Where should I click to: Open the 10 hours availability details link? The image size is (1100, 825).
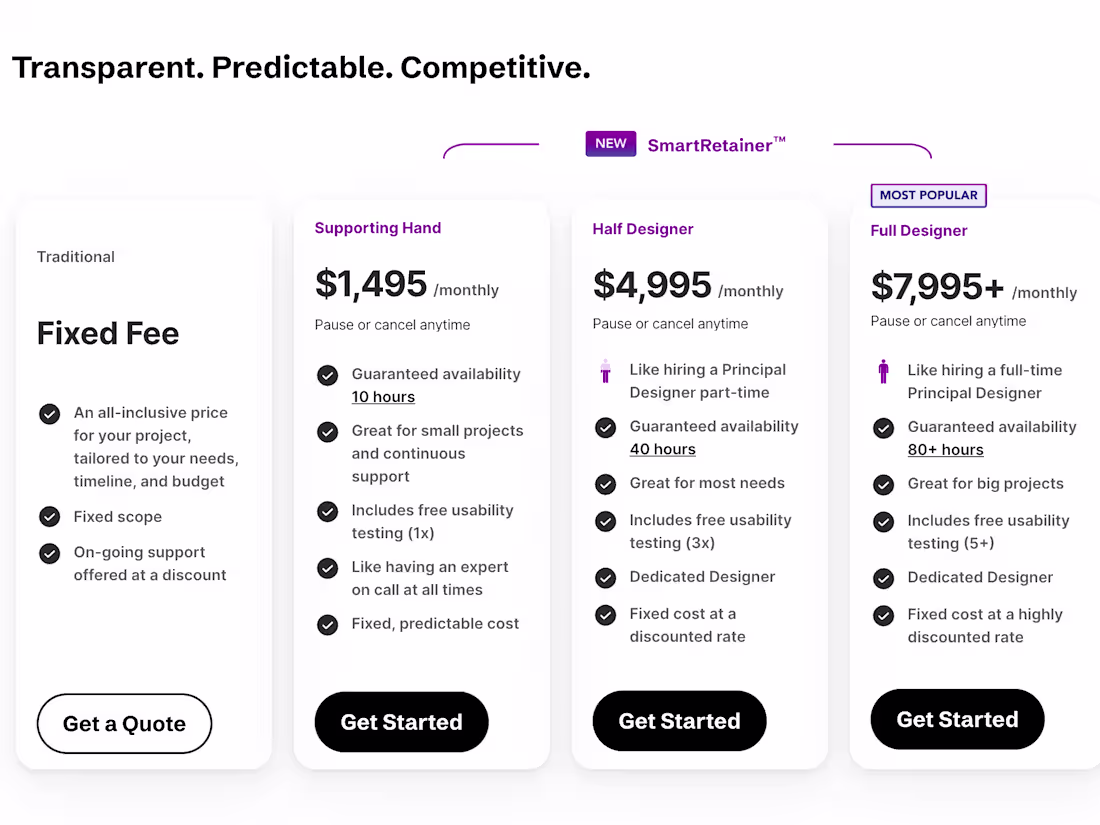(x=383, y=396)
